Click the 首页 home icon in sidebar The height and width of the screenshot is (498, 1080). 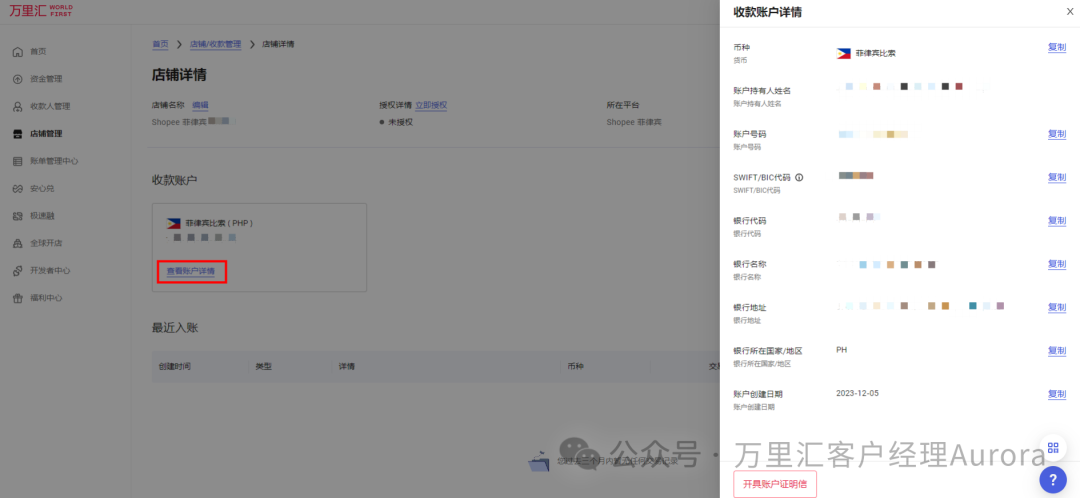(x=18, y=52)
